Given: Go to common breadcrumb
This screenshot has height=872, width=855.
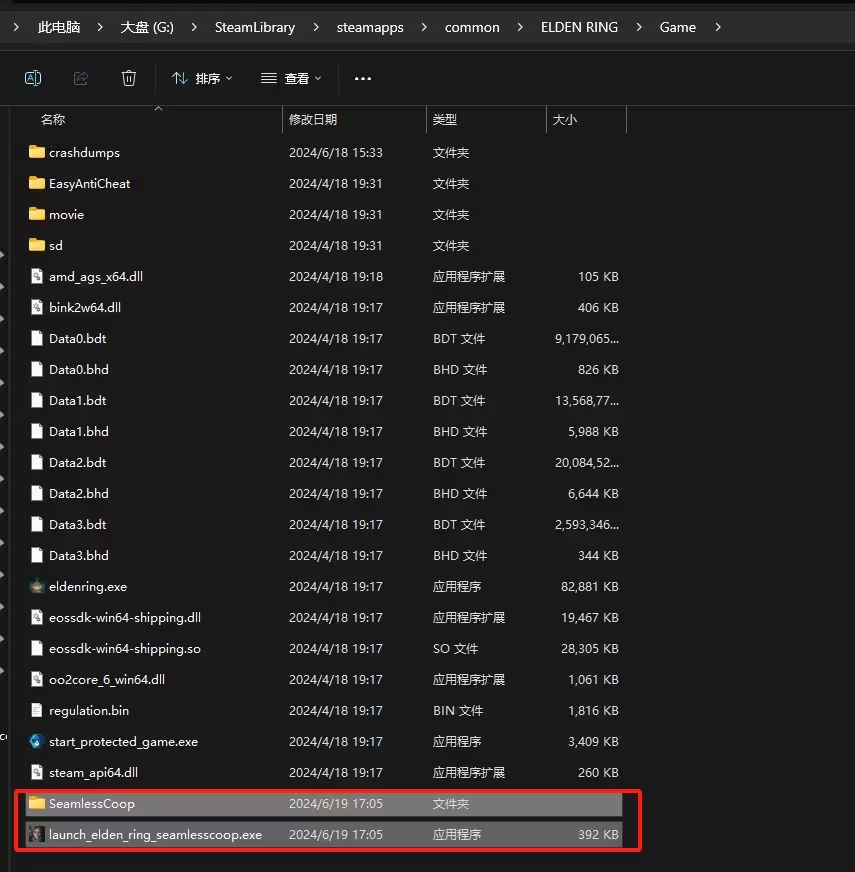Looking at the screenshot, I should point(472,27).
